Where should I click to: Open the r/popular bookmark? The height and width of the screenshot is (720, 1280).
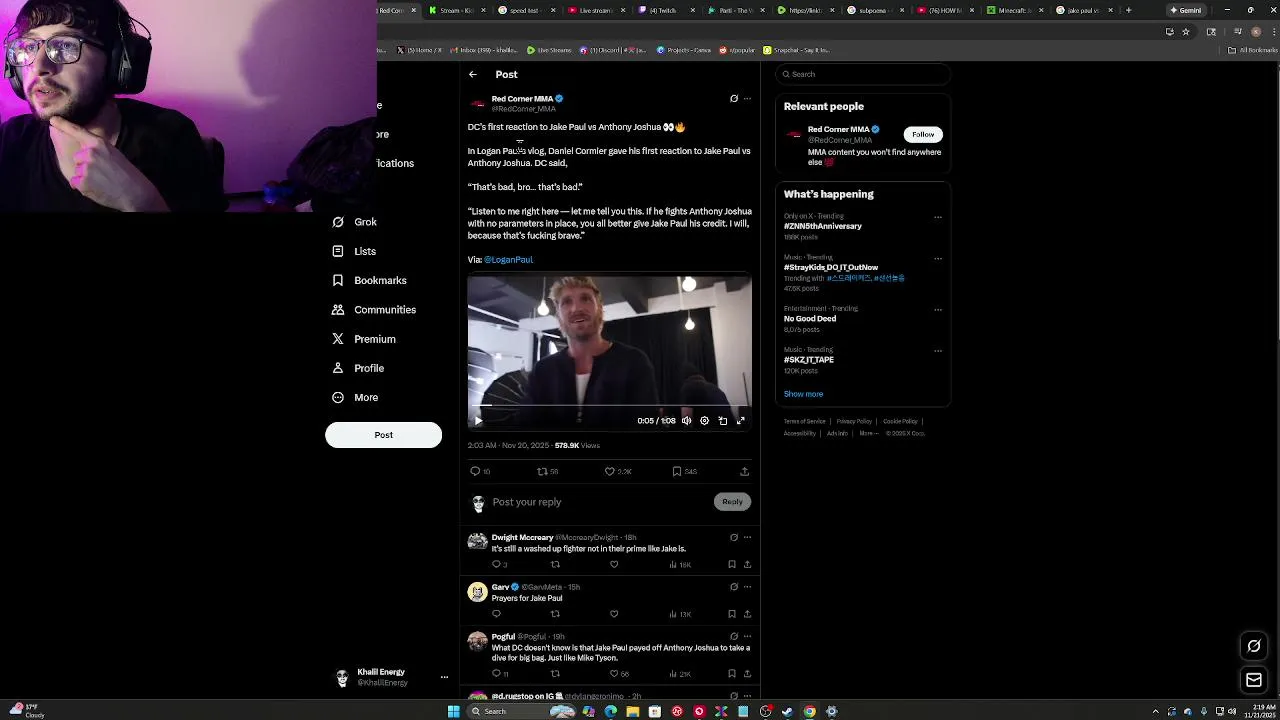click(x=738, y=50)
